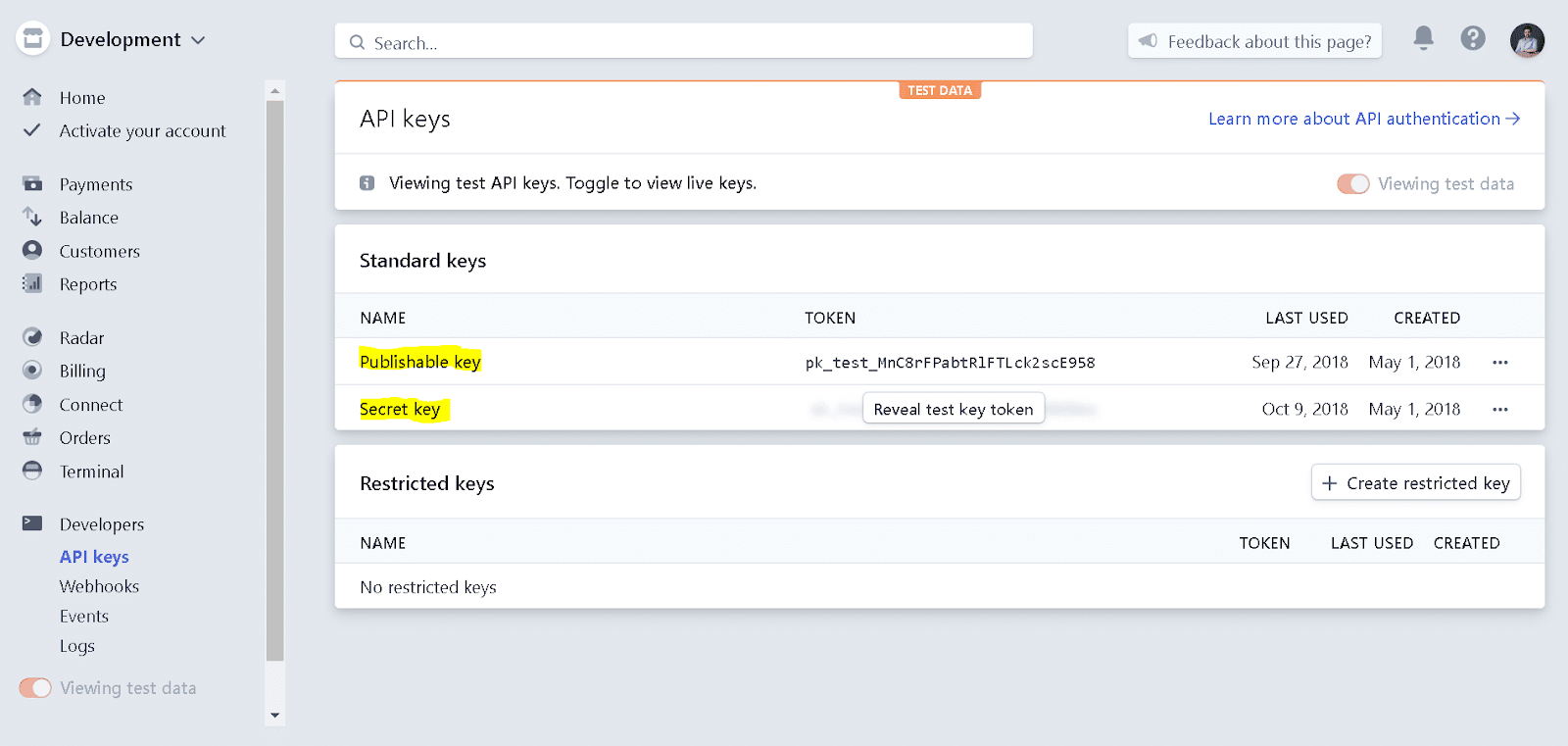Viewport: 1568px width, 746px height.
Task: Click Create restricted key button
Action: click(1416, 482)
